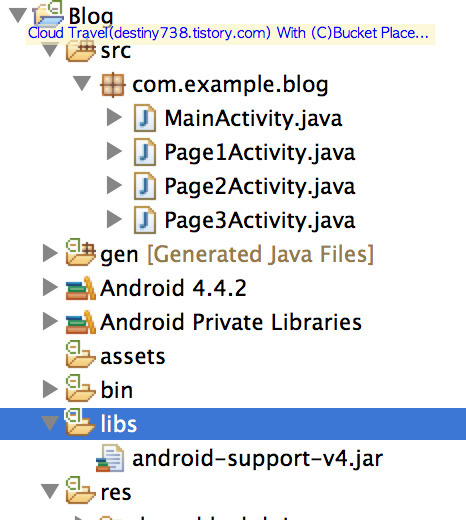Click the Page3Activity.java file icon
The image size is (466, 520).
(145, 220)
